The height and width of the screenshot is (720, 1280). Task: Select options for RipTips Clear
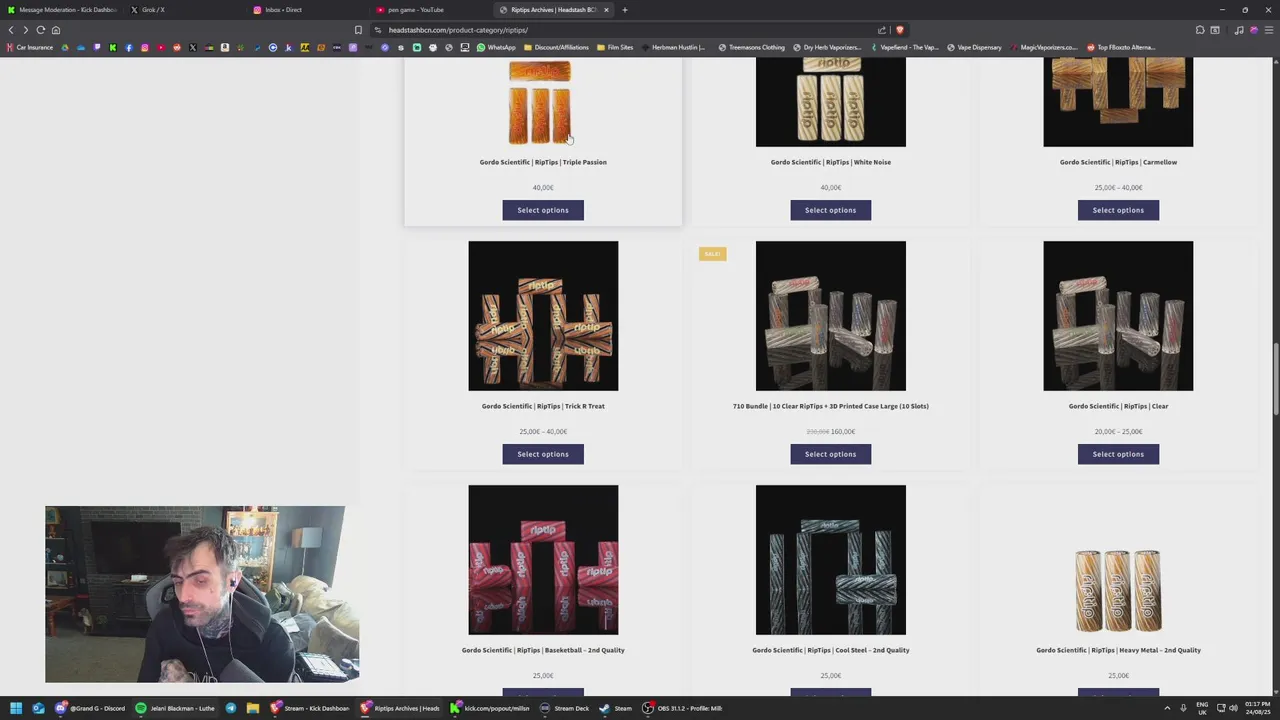(1118, 454)
